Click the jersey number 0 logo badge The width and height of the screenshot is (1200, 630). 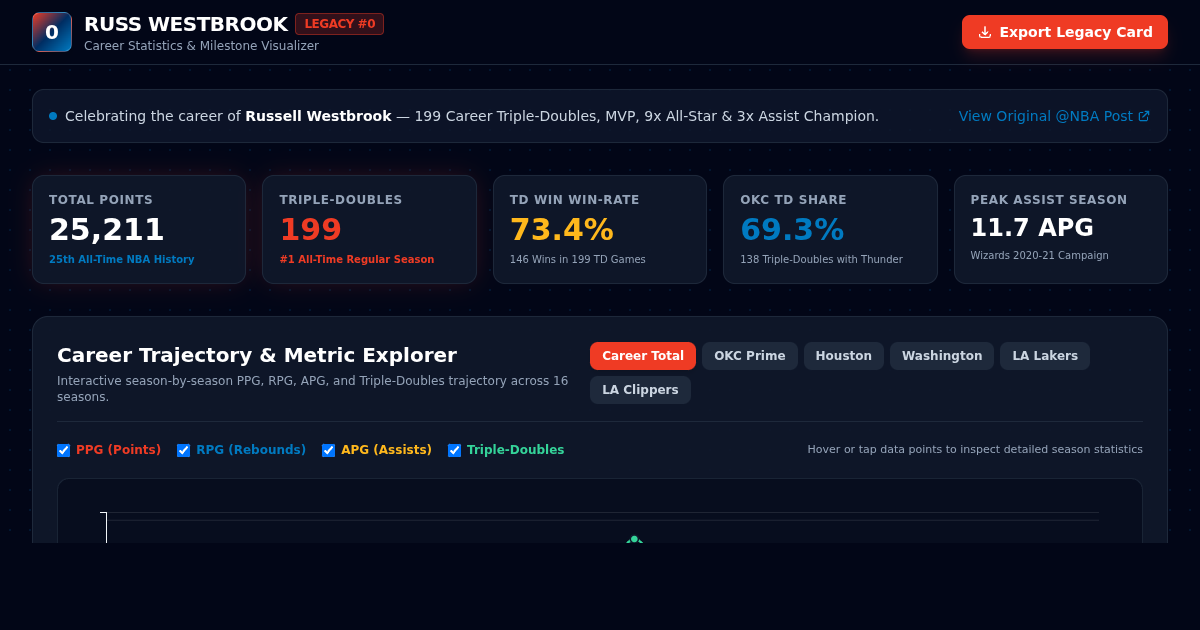click(x=52, y=32)
